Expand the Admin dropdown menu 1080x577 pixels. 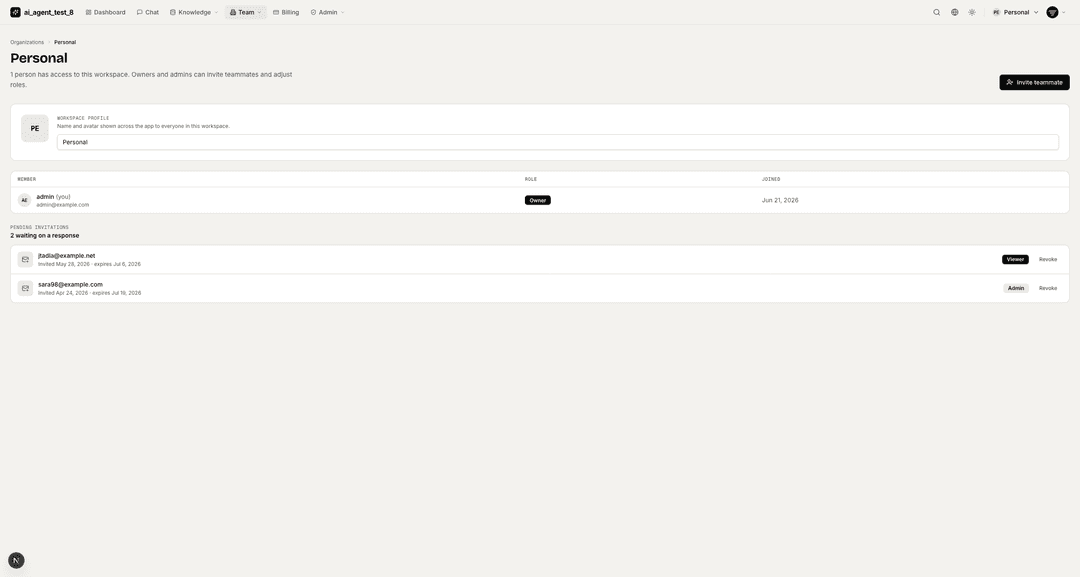tap(328, 12)
